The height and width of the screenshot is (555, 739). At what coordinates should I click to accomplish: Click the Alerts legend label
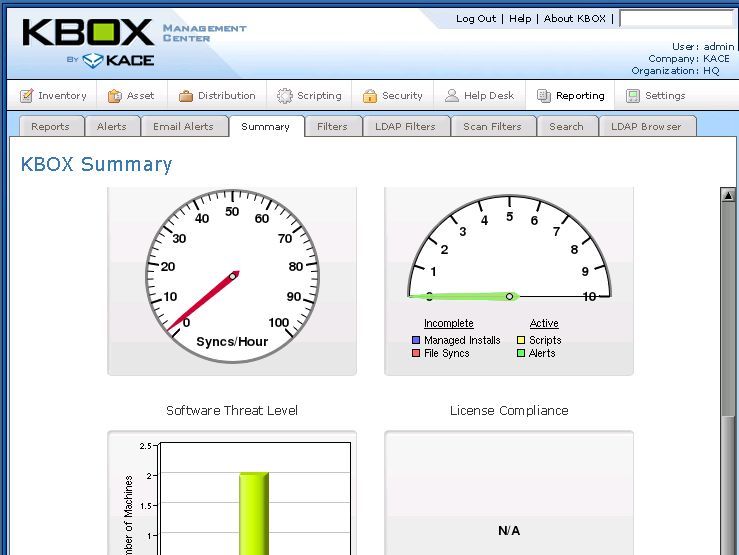(x=542, y=353)
